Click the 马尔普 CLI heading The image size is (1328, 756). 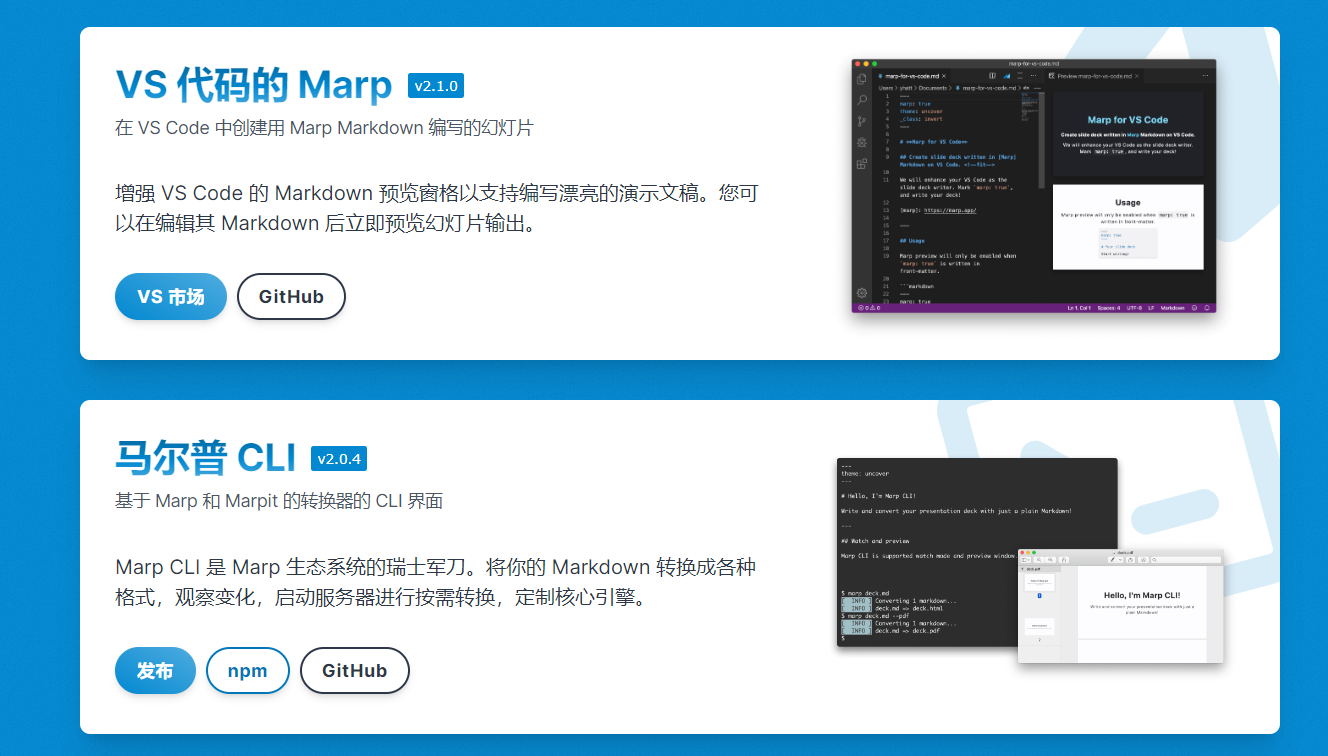click(x=206, y=458)
